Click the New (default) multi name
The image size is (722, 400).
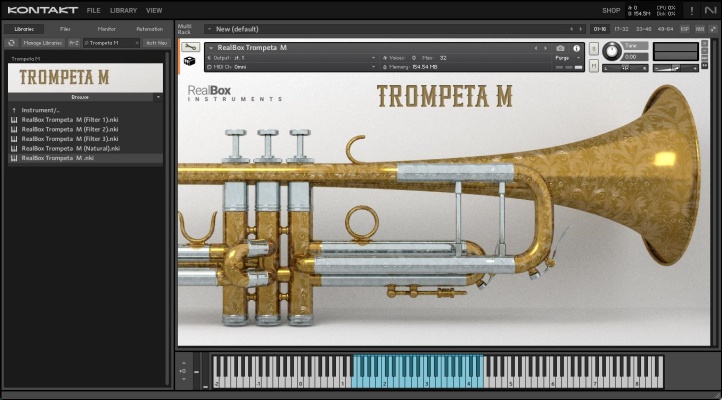point(237,29)
